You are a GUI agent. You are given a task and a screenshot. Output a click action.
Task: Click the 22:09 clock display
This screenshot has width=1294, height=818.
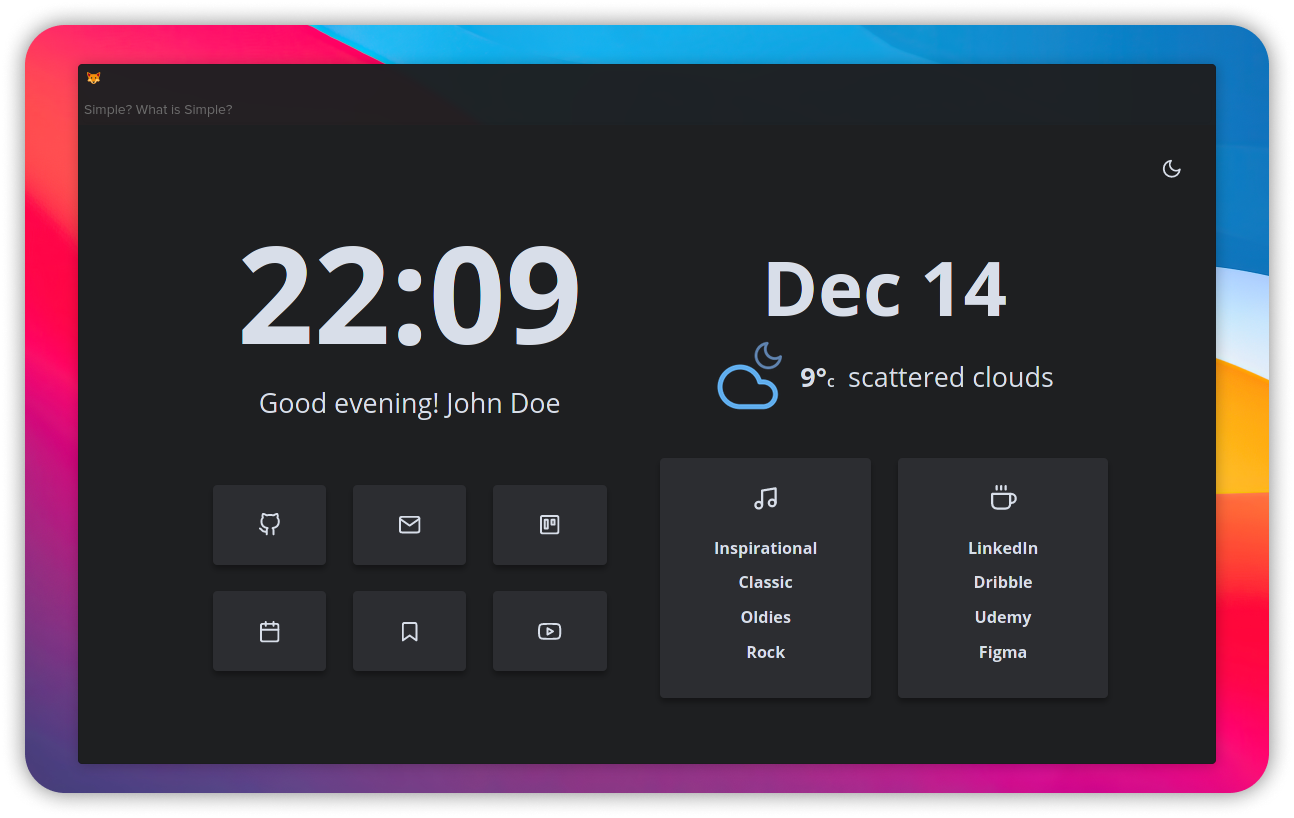coord(410,295)
